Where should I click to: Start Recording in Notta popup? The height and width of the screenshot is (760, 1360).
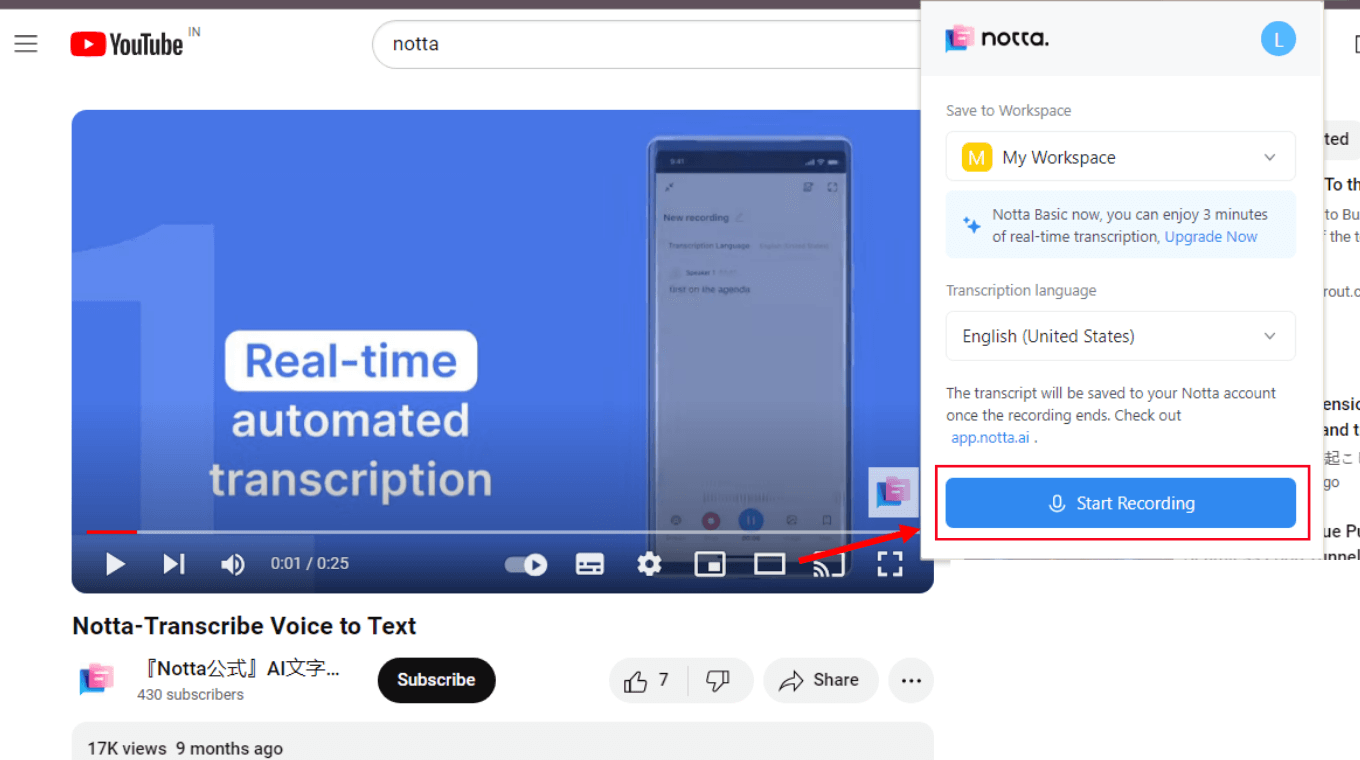pyautogui.click(x=1120, y=503)
